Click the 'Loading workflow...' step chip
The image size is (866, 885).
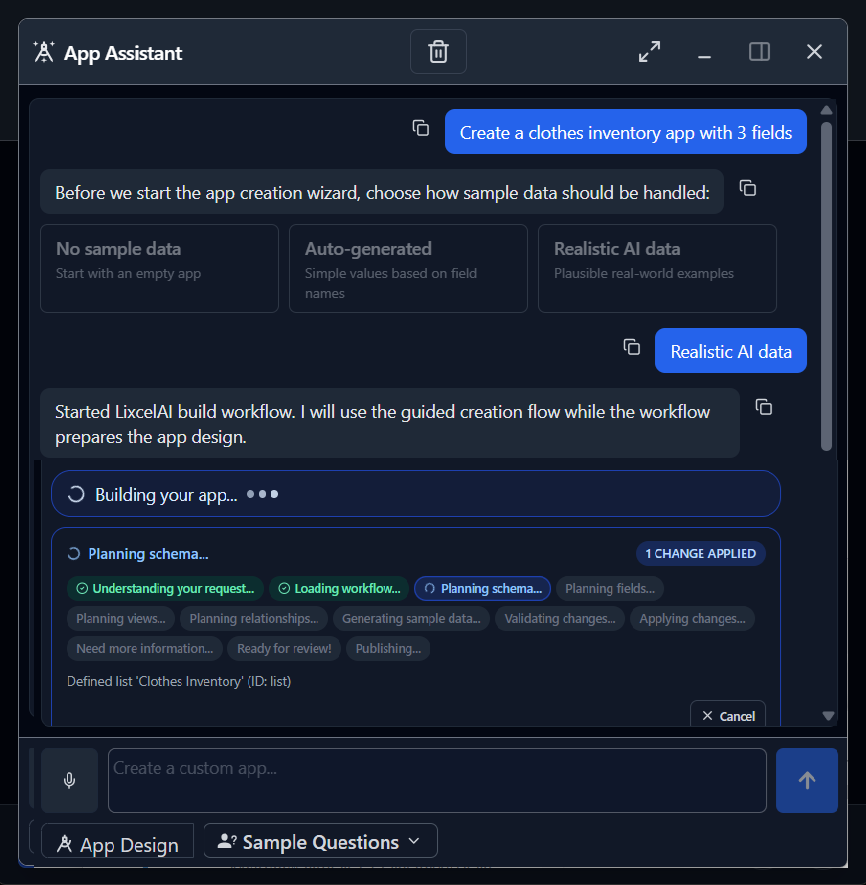tap(339, 588)
